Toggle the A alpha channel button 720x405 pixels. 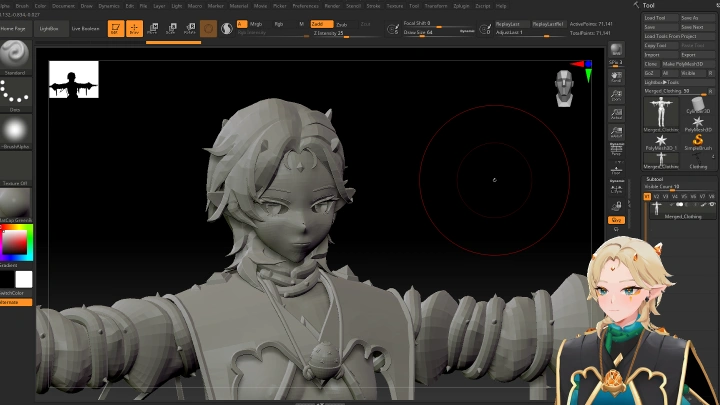(241, 24)
